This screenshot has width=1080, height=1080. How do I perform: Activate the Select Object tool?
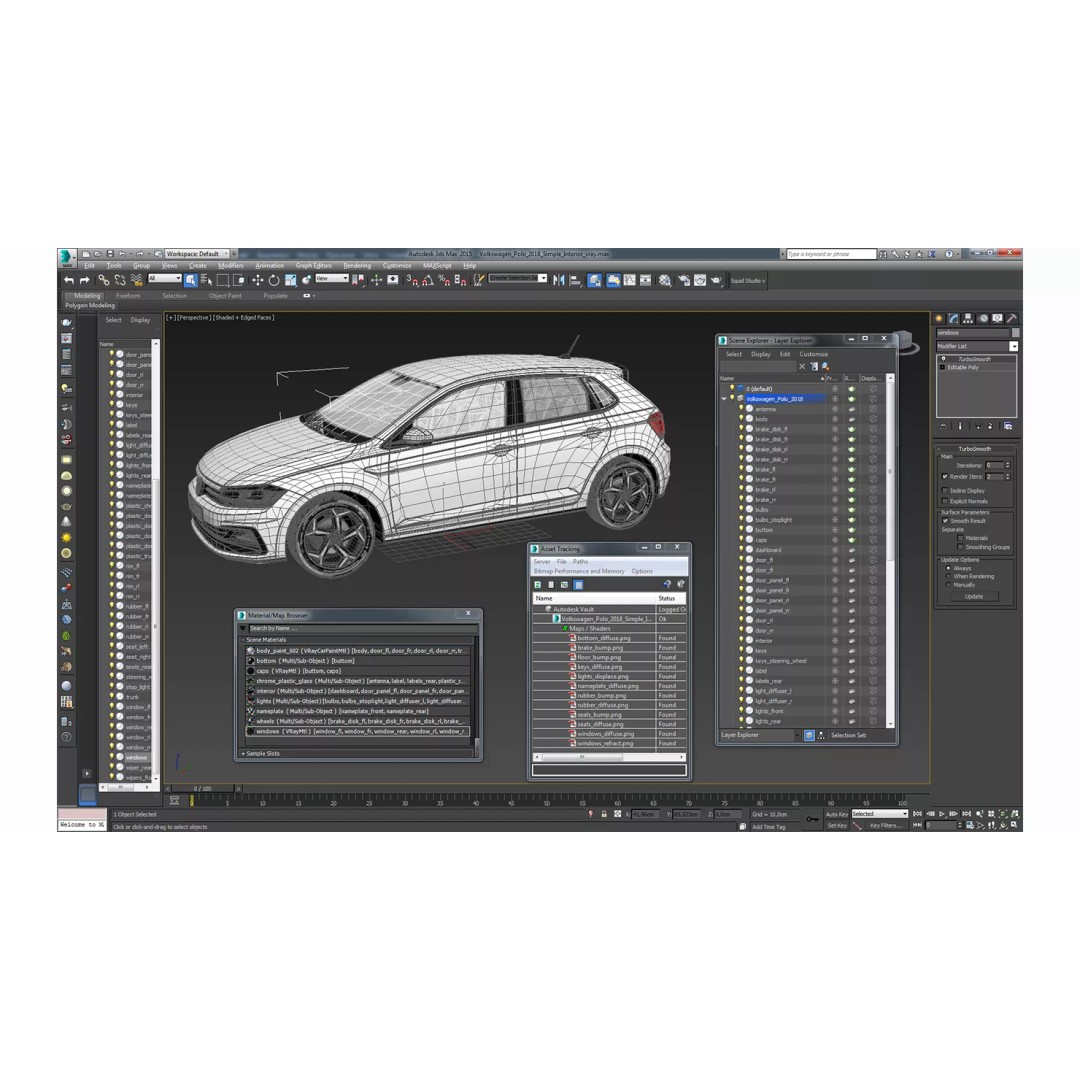pyautogui.click(x=191, y=280)
